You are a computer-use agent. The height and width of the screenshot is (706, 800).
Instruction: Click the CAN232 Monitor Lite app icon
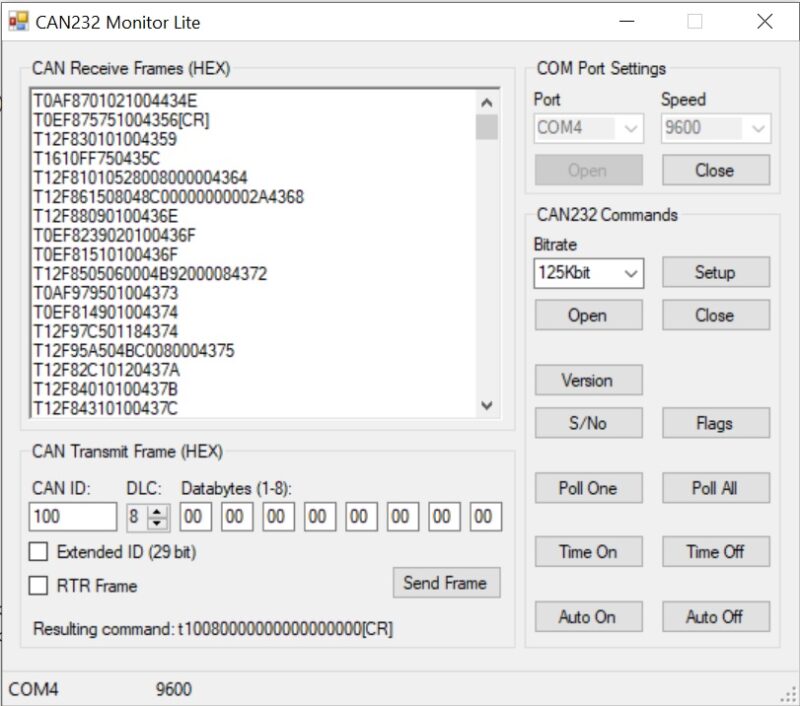click(18, 21)
